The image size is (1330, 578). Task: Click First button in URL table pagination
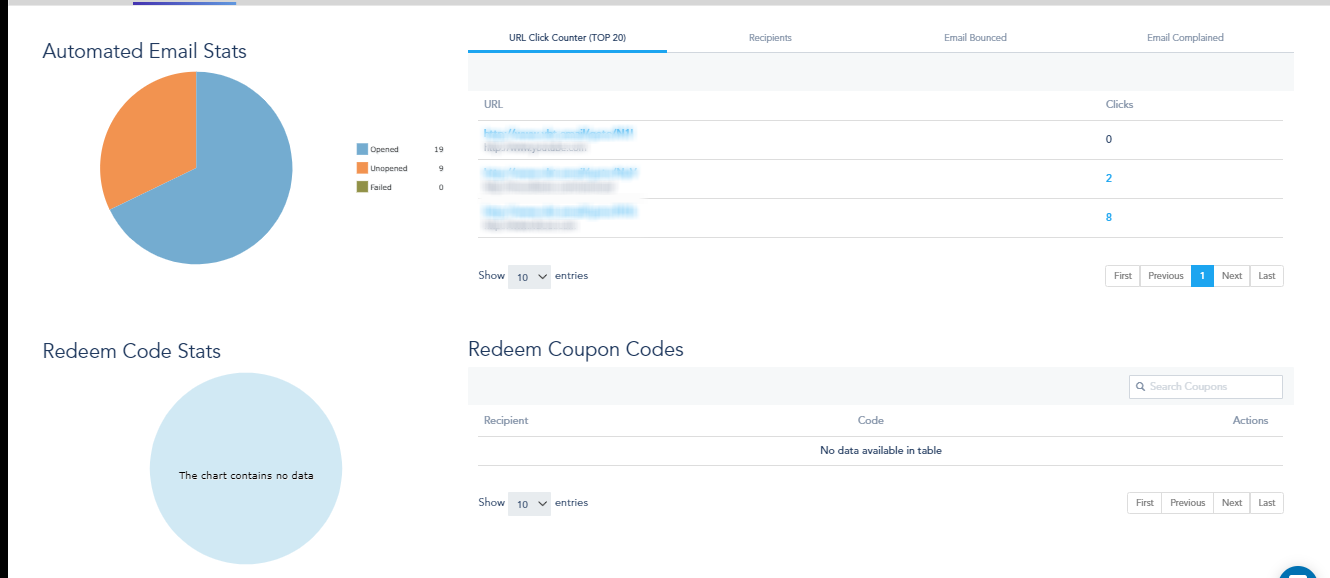coord(1123,276)
